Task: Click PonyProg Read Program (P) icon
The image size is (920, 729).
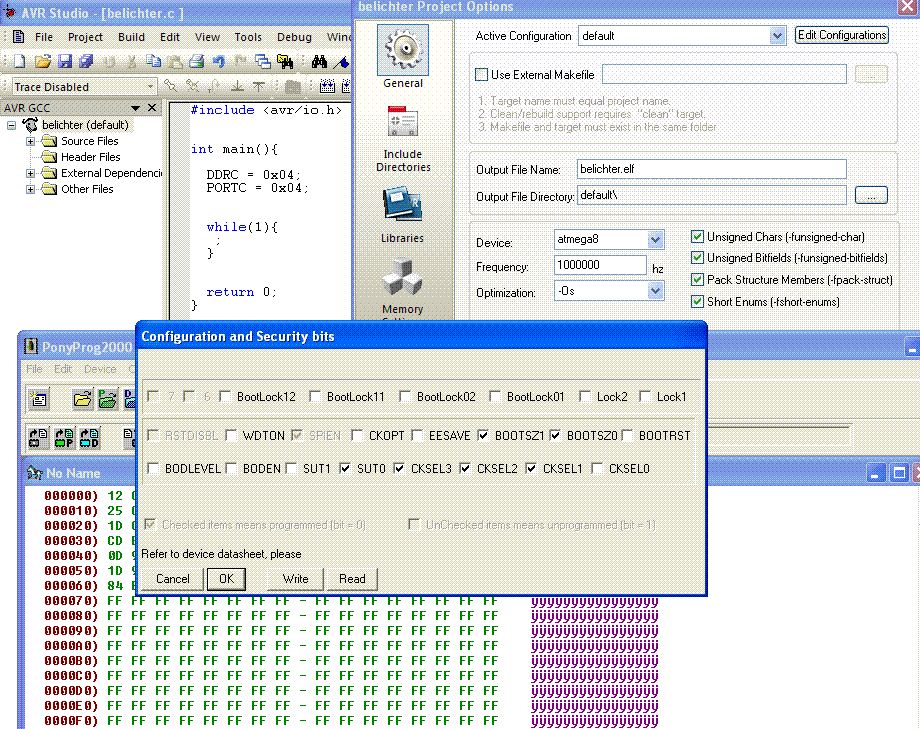Action: pos(64,438)
